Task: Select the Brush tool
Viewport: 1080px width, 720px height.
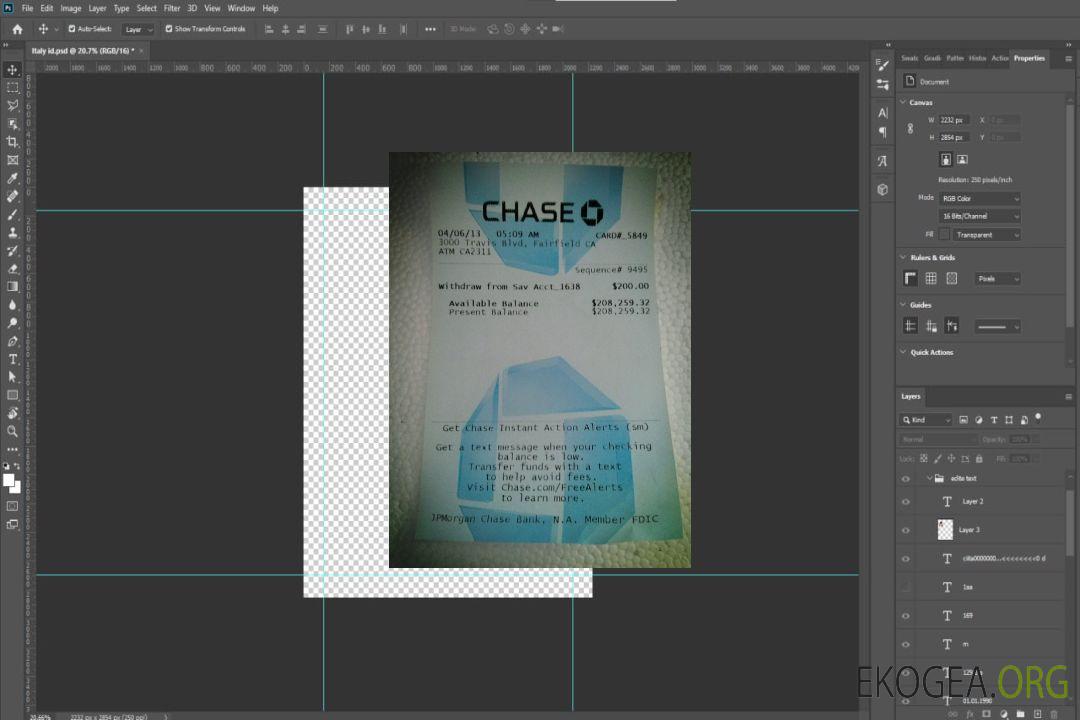Action: coord(12,214)
